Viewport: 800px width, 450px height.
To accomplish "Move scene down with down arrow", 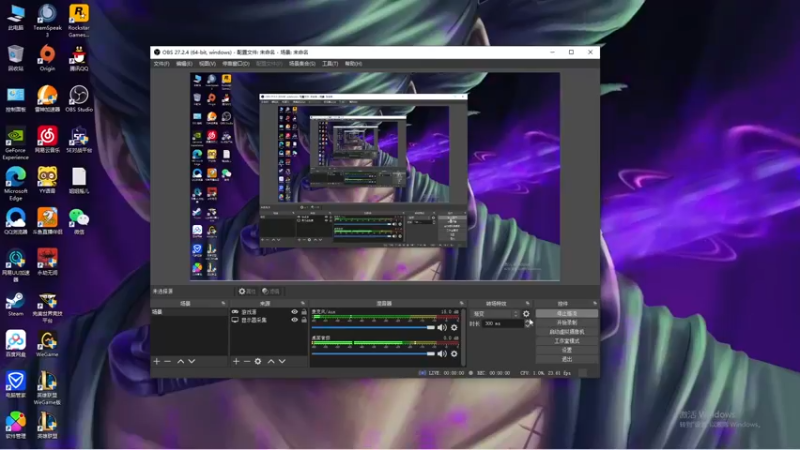I will [192, 361].
